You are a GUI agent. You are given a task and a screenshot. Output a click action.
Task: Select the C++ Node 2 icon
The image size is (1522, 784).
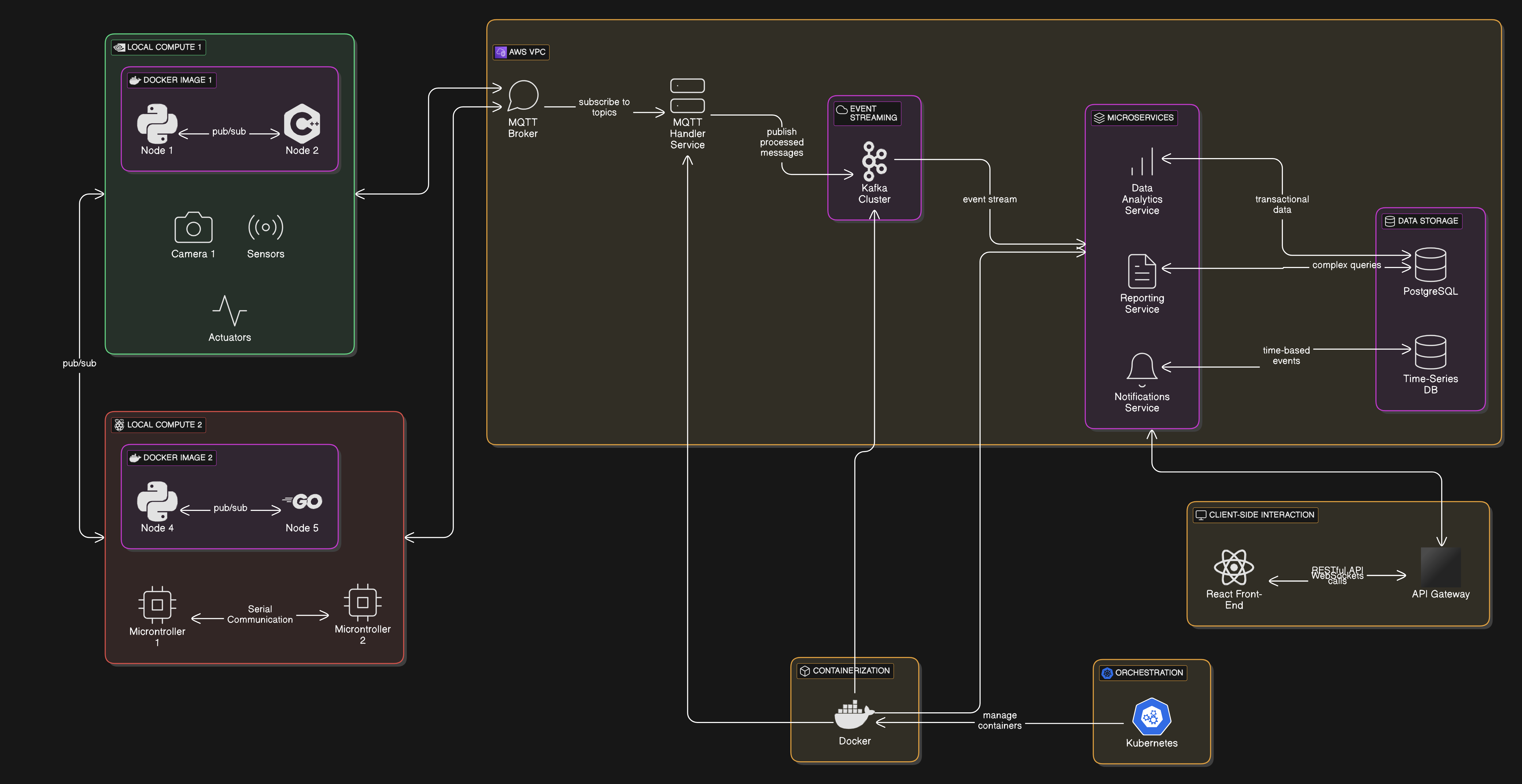coord(302,124)
